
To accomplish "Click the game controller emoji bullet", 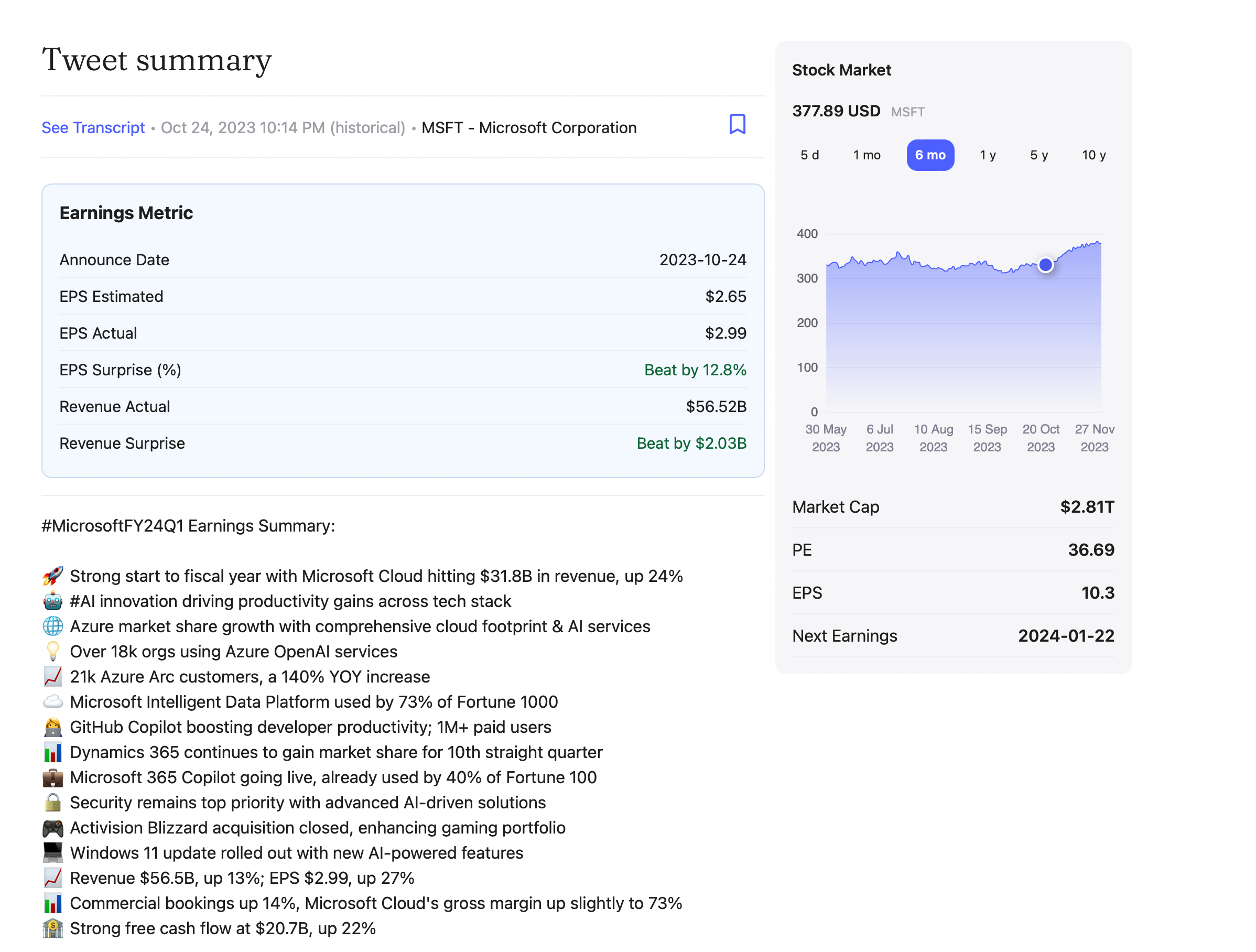I will point(53,828).
